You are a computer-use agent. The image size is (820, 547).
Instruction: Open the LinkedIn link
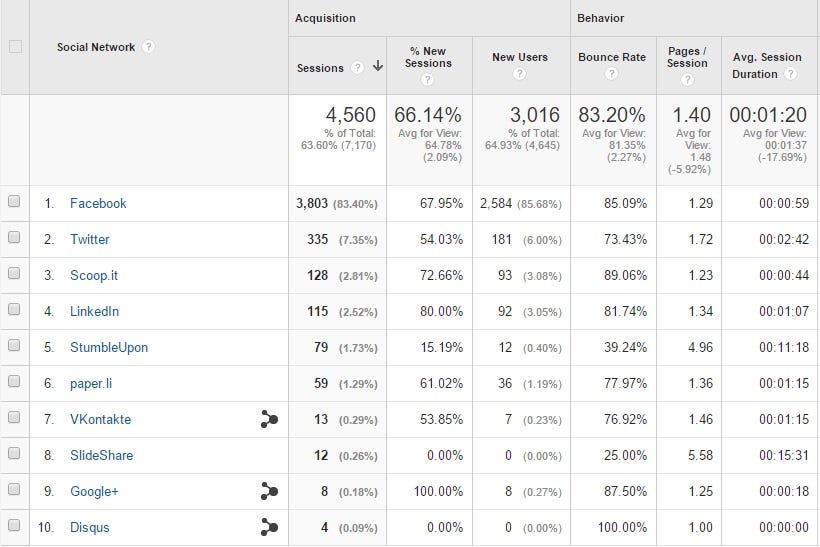(x=95, y=312)
